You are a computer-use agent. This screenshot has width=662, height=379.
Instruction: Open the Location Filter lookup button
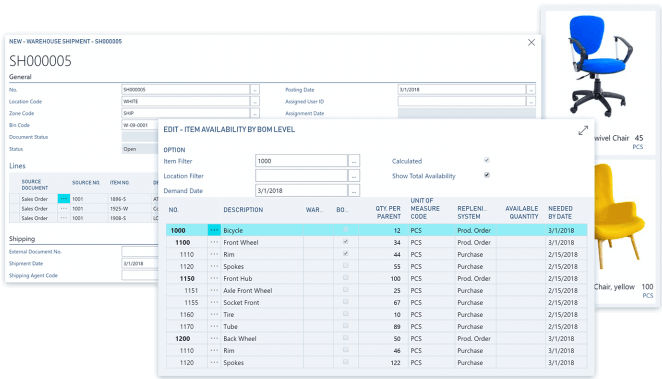(x=354, y=176)
